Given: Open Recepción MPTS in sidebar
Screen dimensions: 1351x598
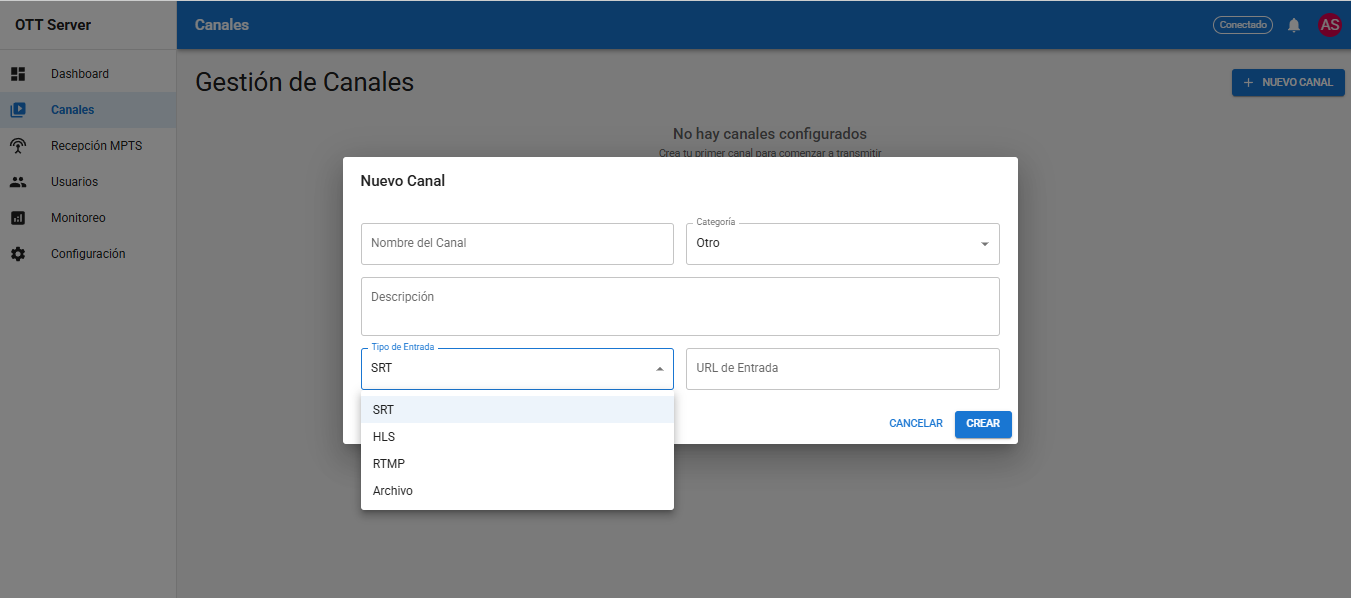Looking at the screenshot, I should click(x=88, y=146).
